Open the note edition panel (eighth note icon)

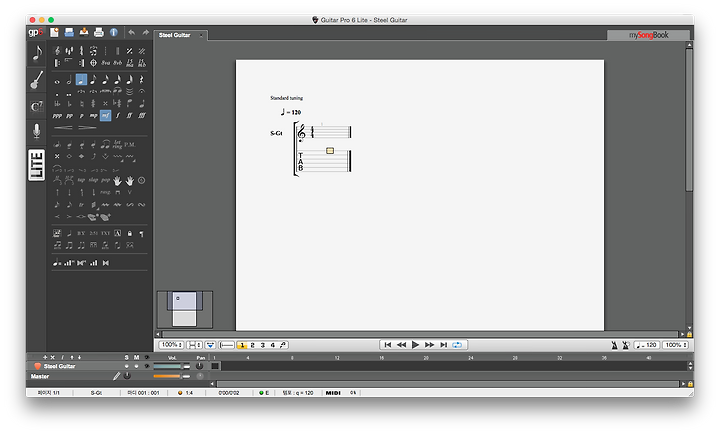(37, 54)
